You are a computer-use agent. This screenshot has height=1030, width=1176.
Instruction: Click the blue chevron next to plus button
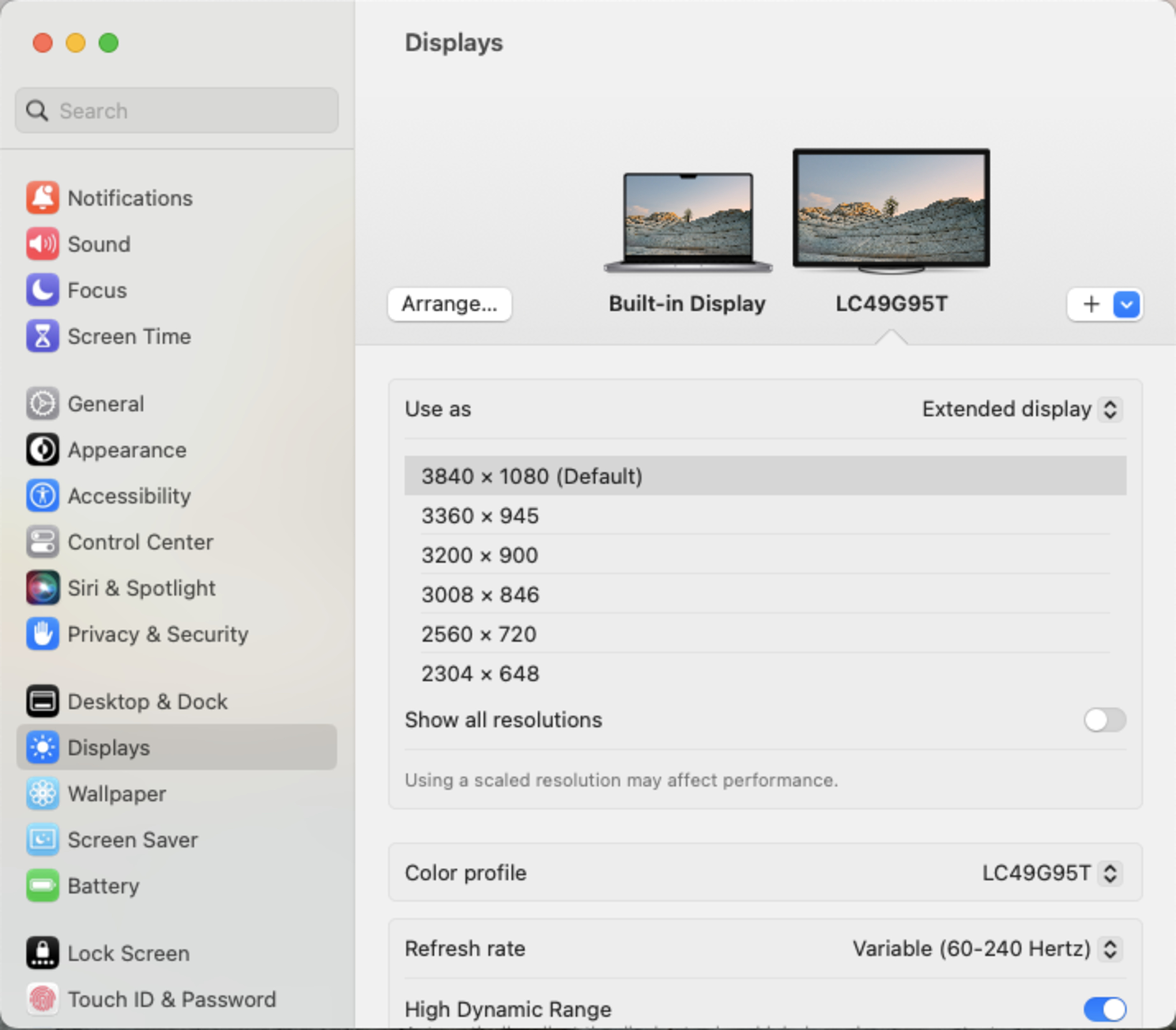coord(1126,305)
